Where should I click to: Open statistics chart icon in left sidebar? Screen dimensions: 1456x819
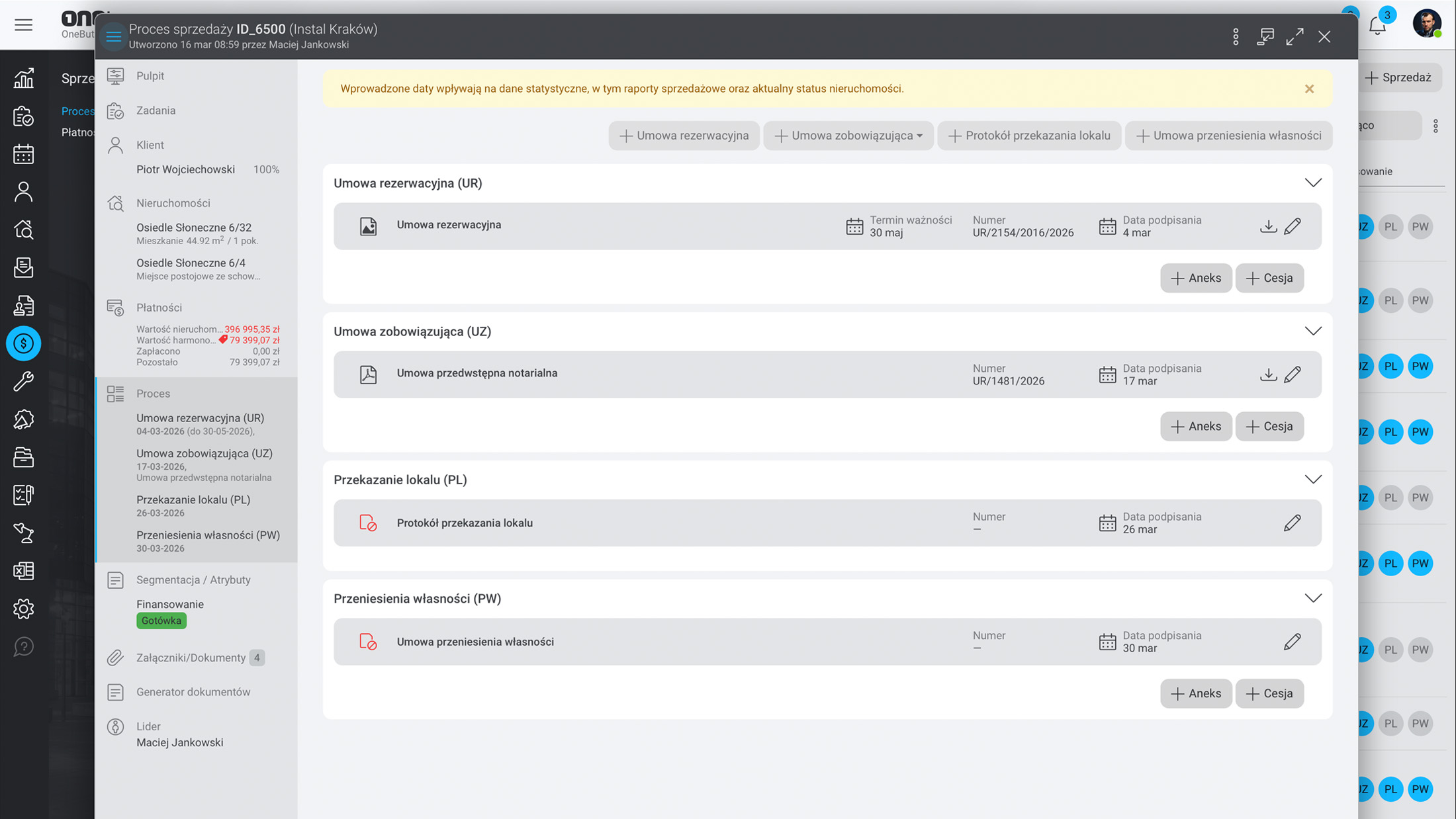[x=24, y=78]
